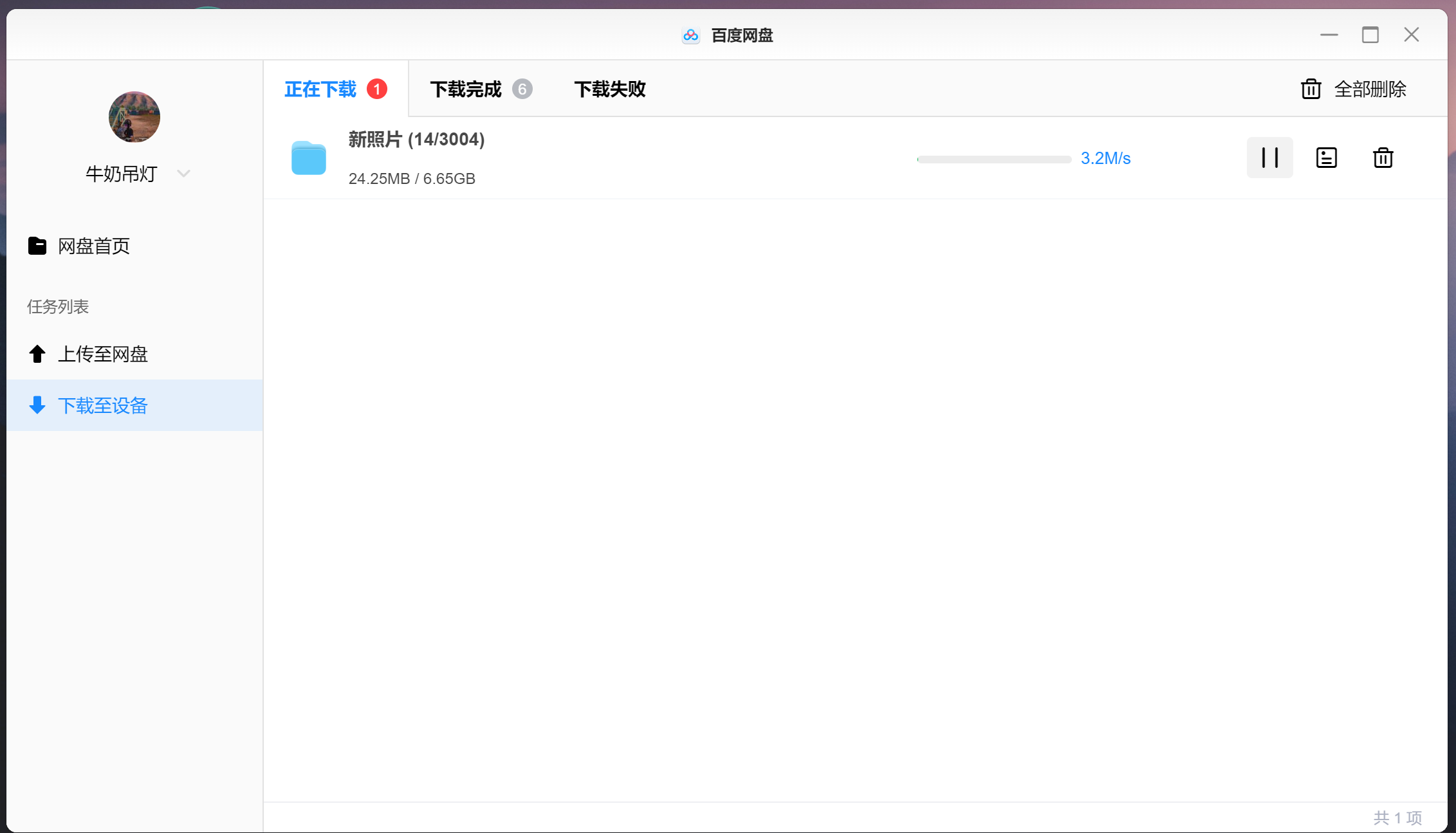Click the 全部删除 text label
This screenshot has height=833, width=1456.
pyautogui.click(x=1370, y=89)
